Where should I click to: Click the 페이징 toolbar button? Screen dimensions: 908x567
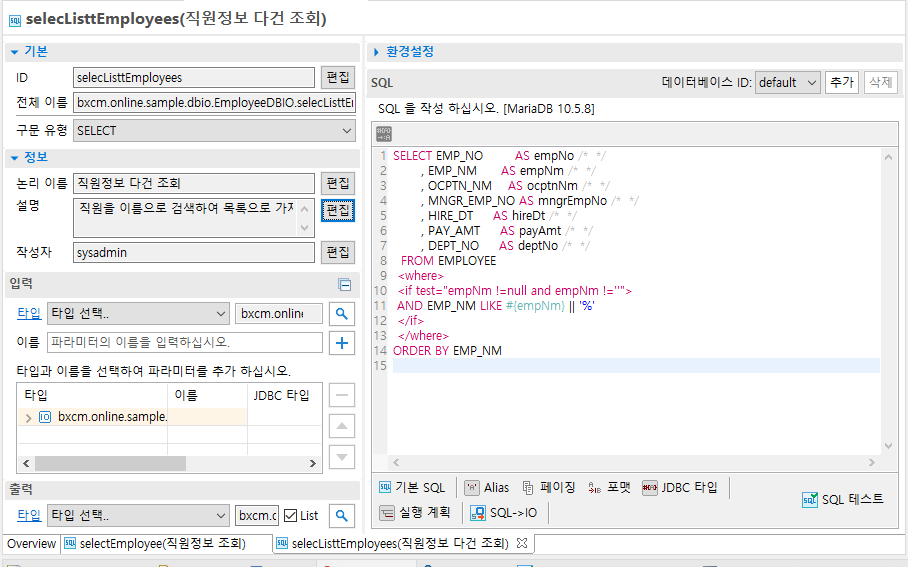[548, 487]
